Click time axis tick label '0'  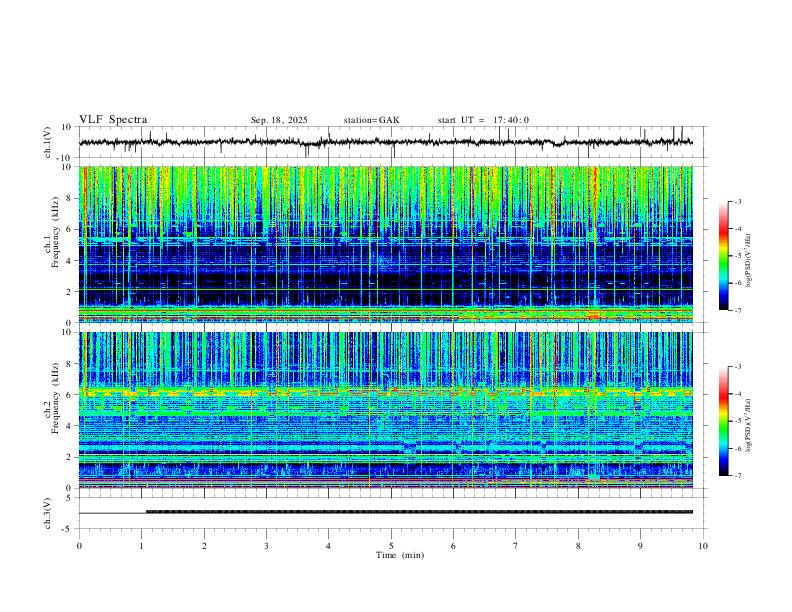[x=79, y=546]
